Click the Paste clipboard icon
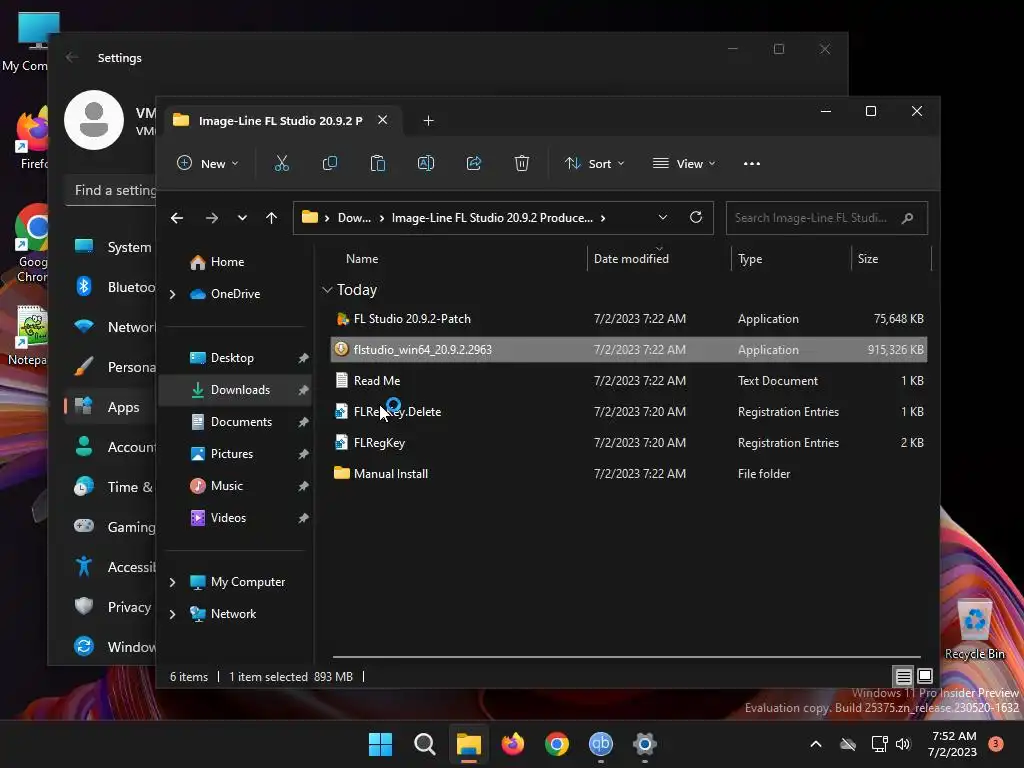 pos(377,163)
